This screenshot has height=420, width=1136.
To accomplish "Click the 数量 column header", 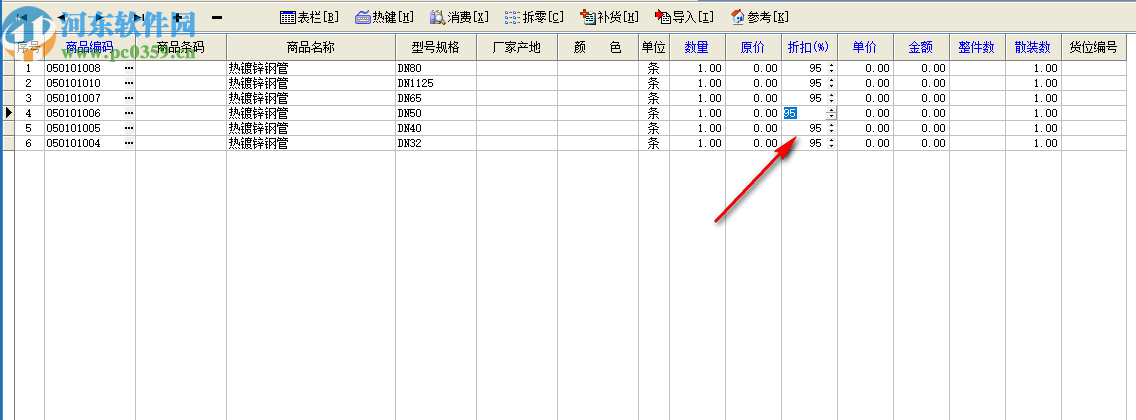I will click(x=697, y=48).
